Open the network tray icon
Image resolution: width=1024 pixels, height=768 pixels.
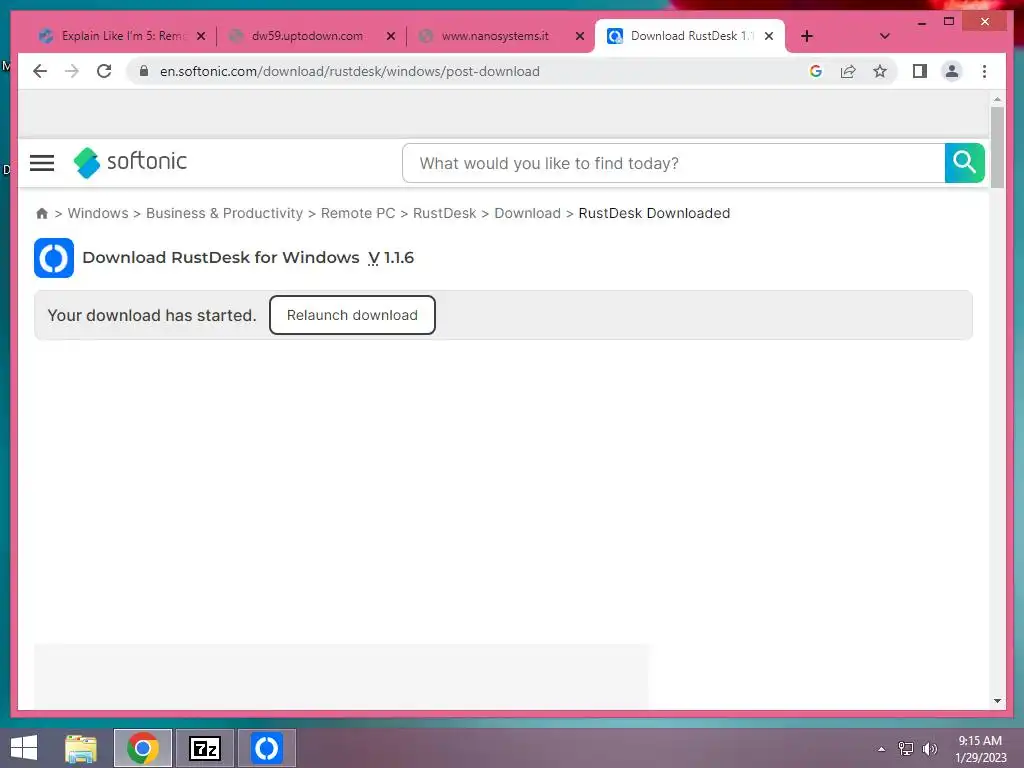(905, 749)
